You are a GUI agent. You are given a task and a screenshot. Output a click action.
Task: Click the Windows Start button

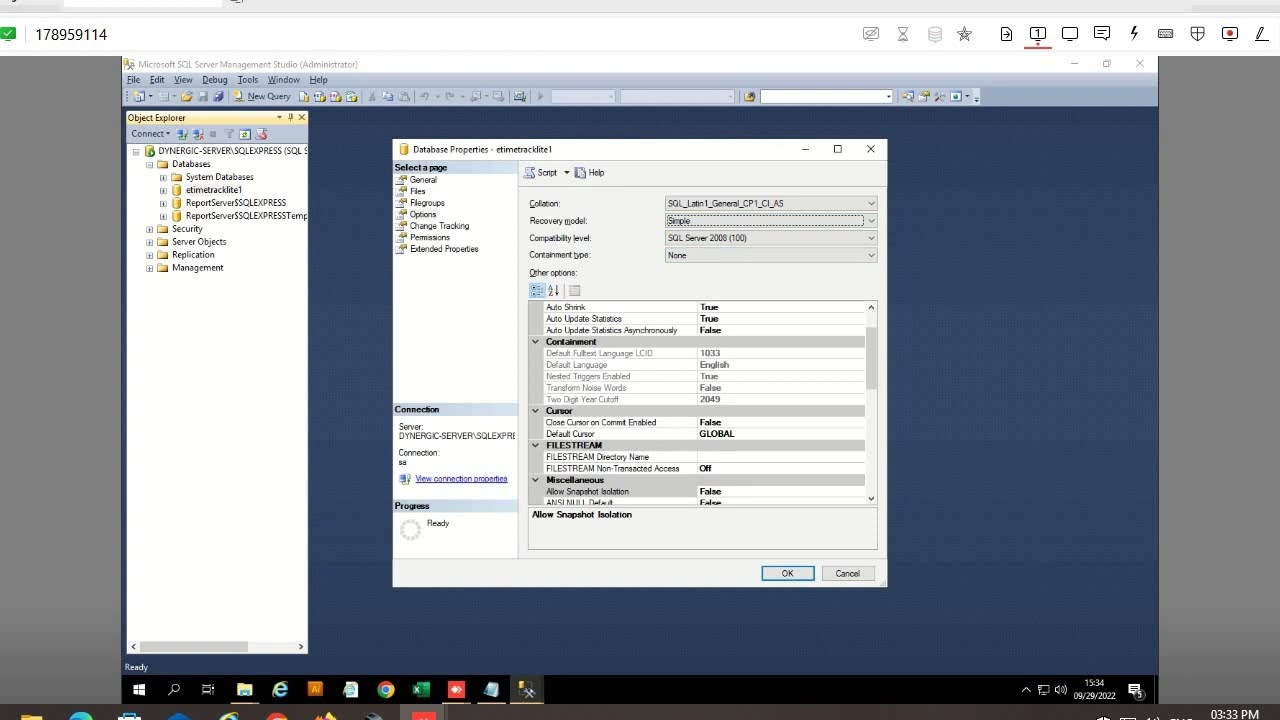139,690
